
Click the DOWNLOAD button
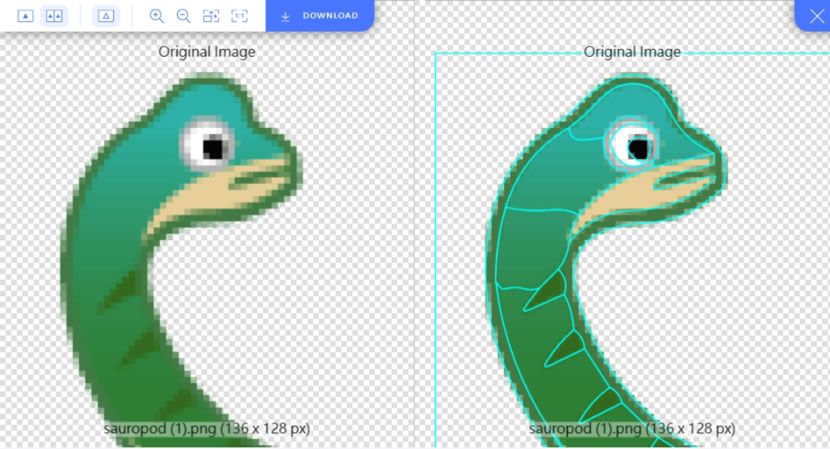pyautogui.click(x=320, y=16)
